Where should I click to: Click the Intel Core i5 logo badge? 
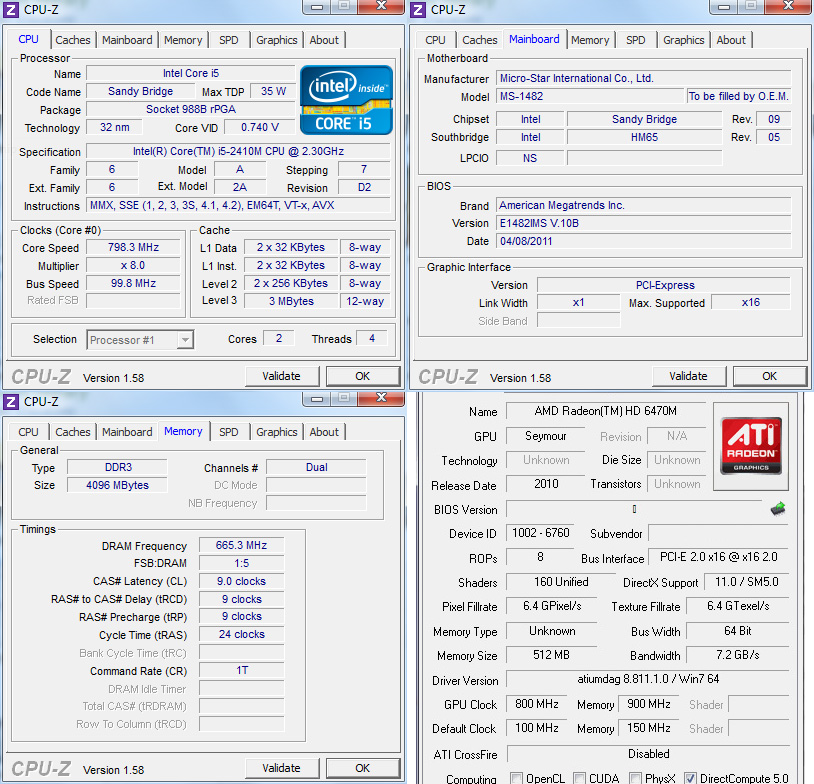pyautogui.click(x=346, y=100)
